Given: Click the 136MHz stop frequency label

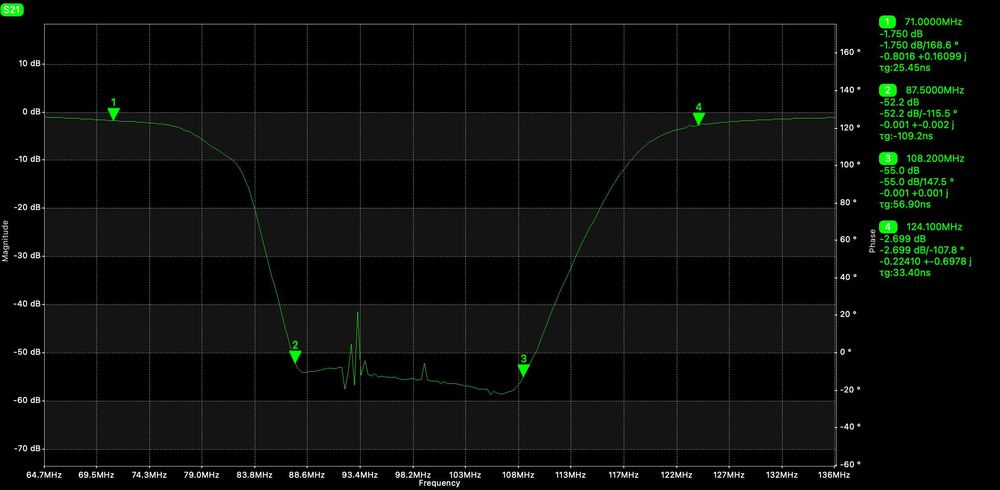Looking at the screenshot, I should (834, 475).
